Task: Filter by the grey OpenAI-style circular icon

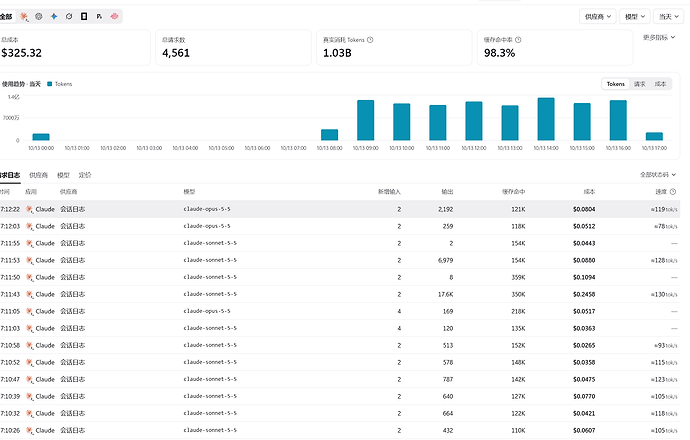Action: tap(39, 16)
